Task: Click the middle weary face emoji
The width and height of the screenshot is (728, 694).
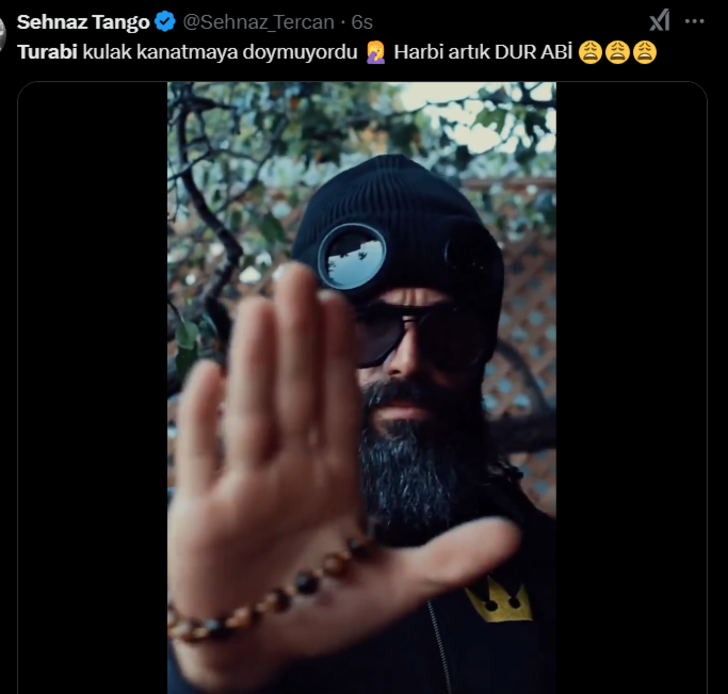Action: click(x=617, y=53)
